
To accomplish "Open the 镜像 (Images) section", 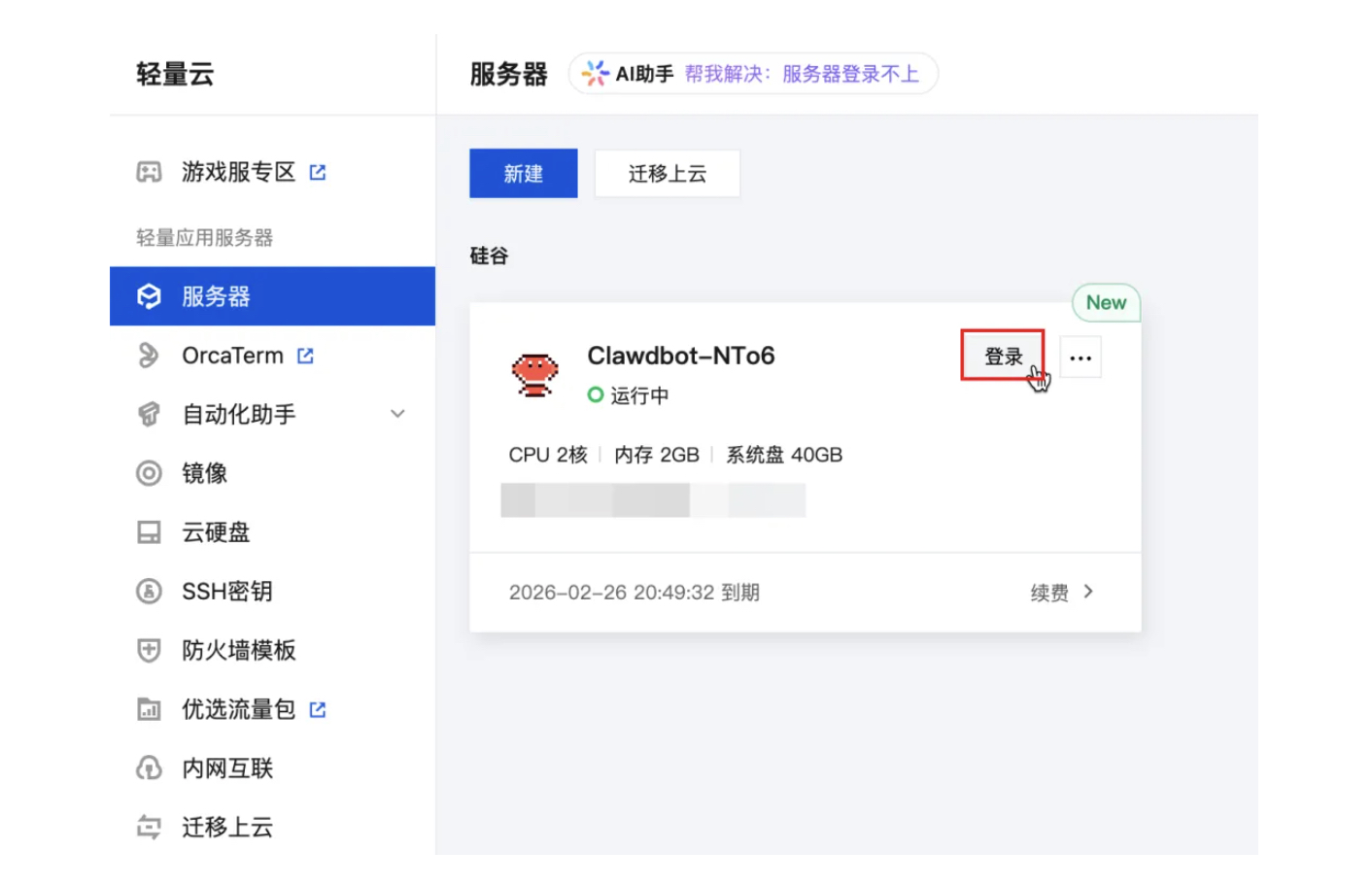I will tap(204, 473).
